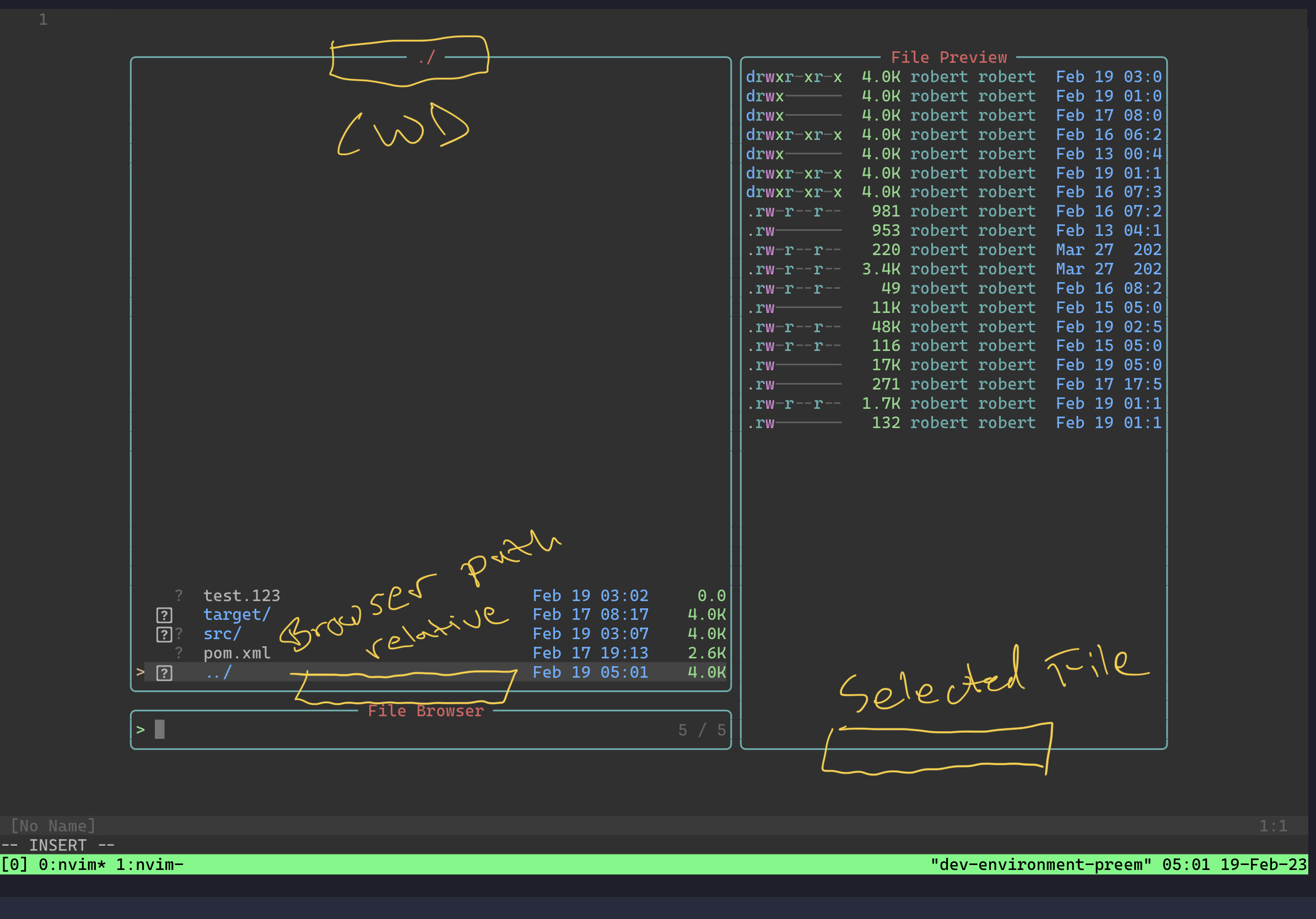Click the File Browser panel title

[x=426, y=710]
